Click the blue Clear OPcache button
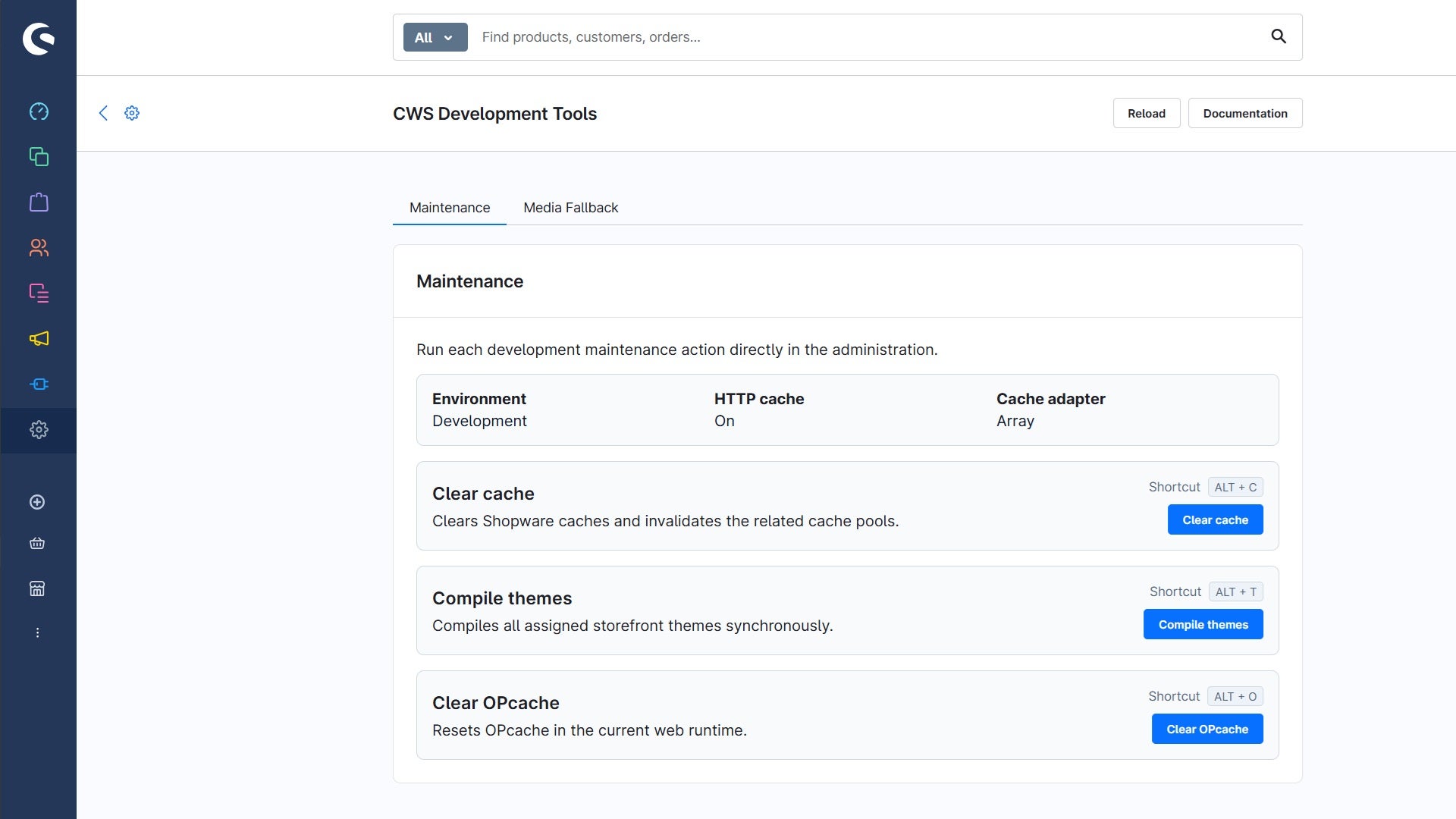 pyautogui.click(x=1207, y=729)
